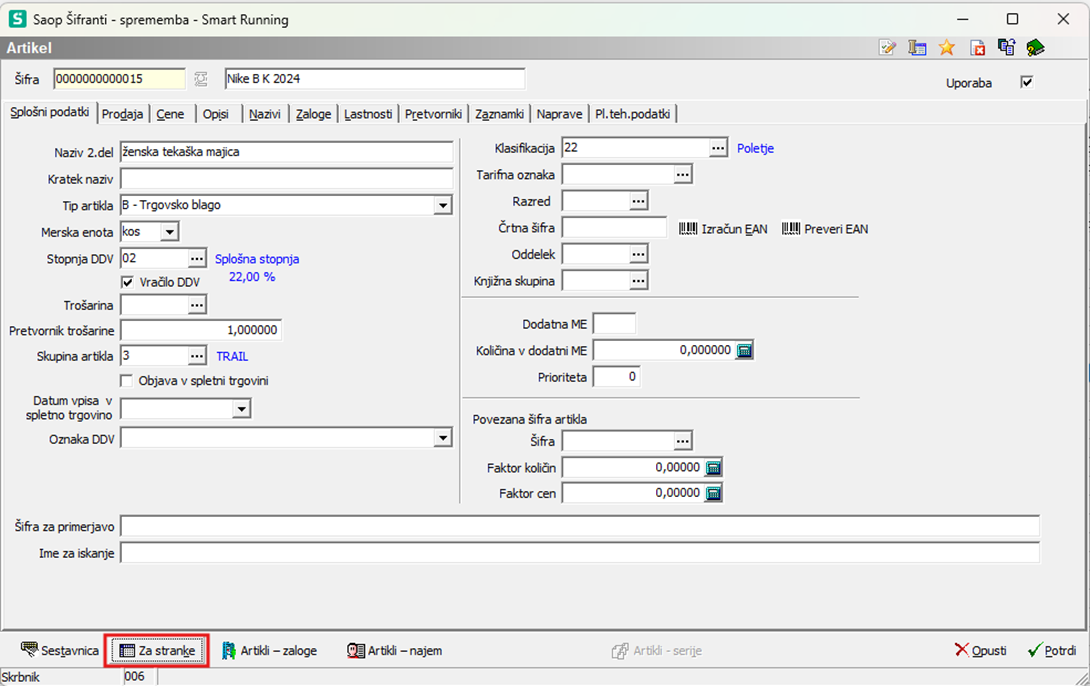The image size is (1090, 686).
Task: Open Tarifna oznaka lookup ellipsis
Action: tap(683, 174)
